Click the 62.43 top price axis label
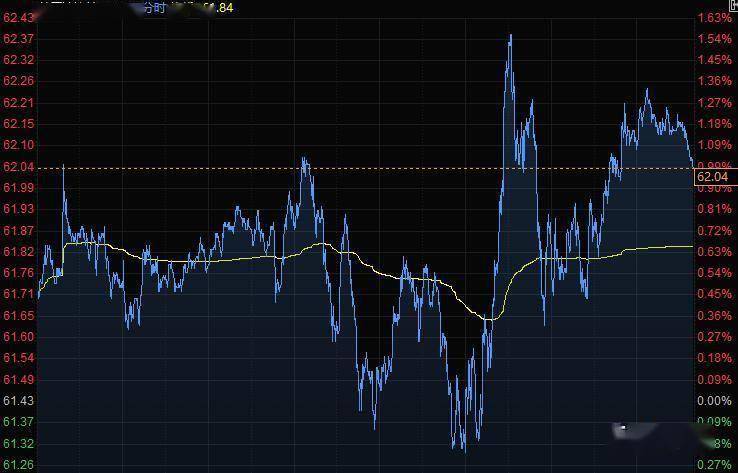 pos(19,18)
